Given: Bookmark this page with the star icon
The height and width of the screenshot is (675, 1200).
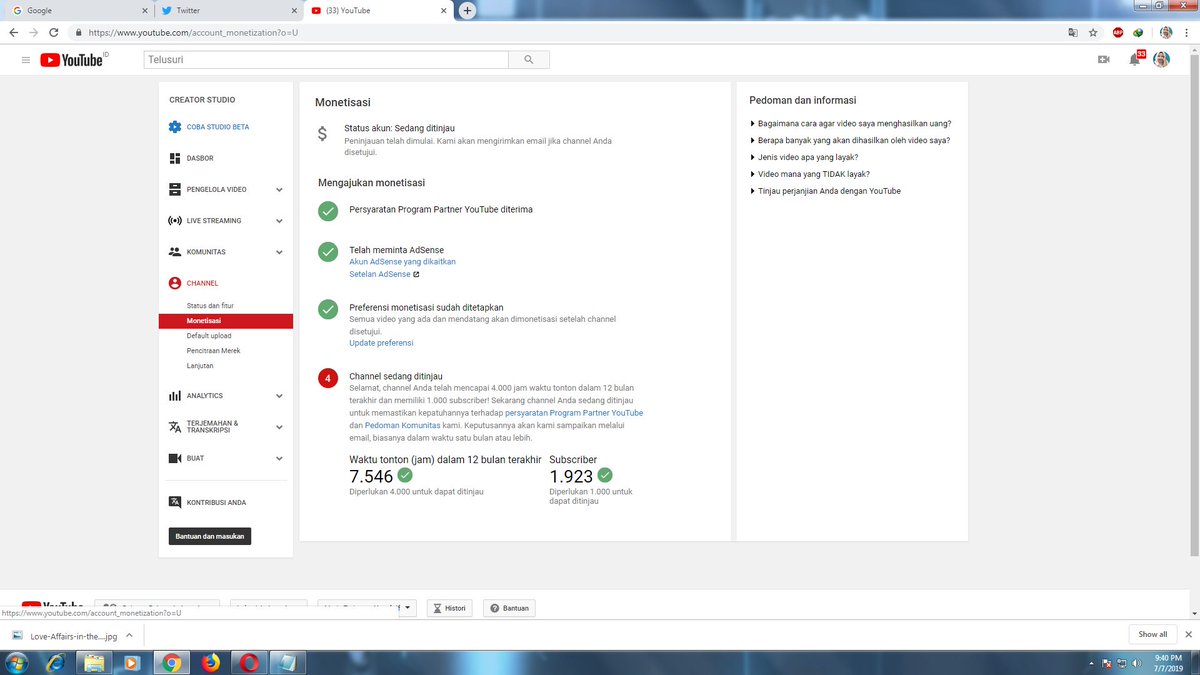Looking at the screenshot, I should (x=1093, y=32).
